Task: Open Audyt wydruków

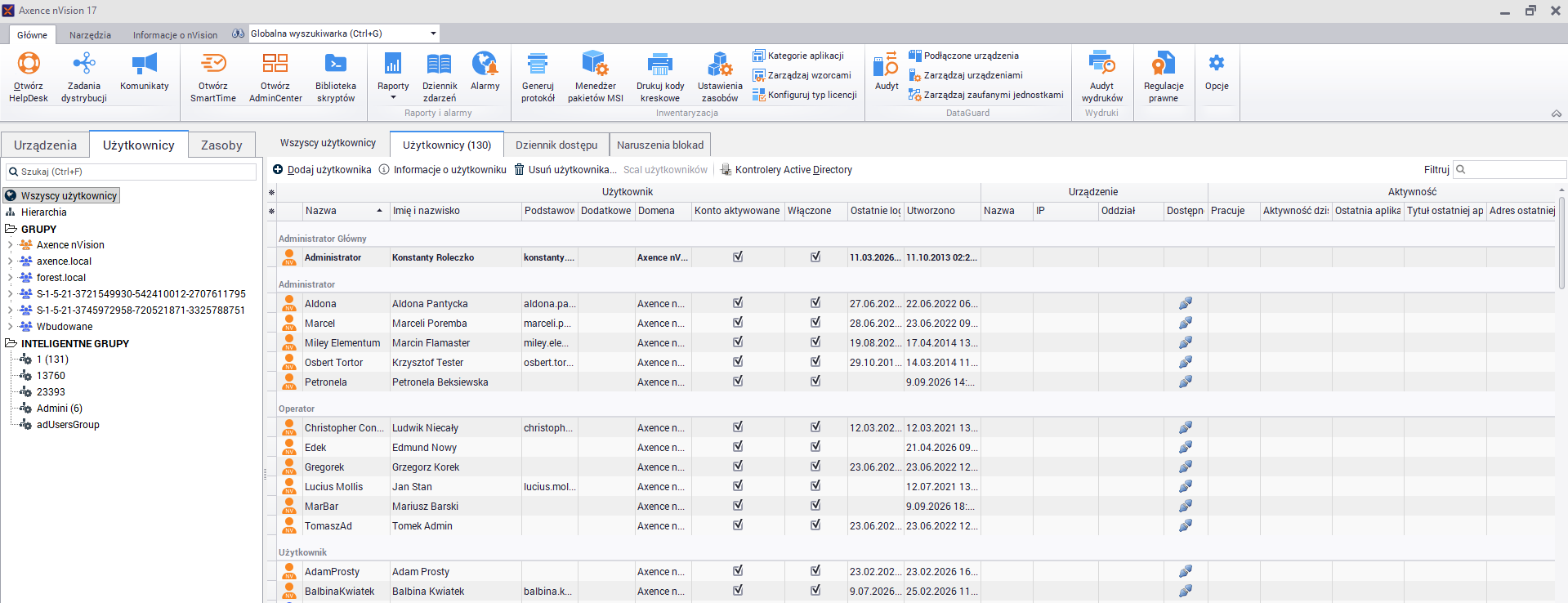Action: tap(1102, 76)
